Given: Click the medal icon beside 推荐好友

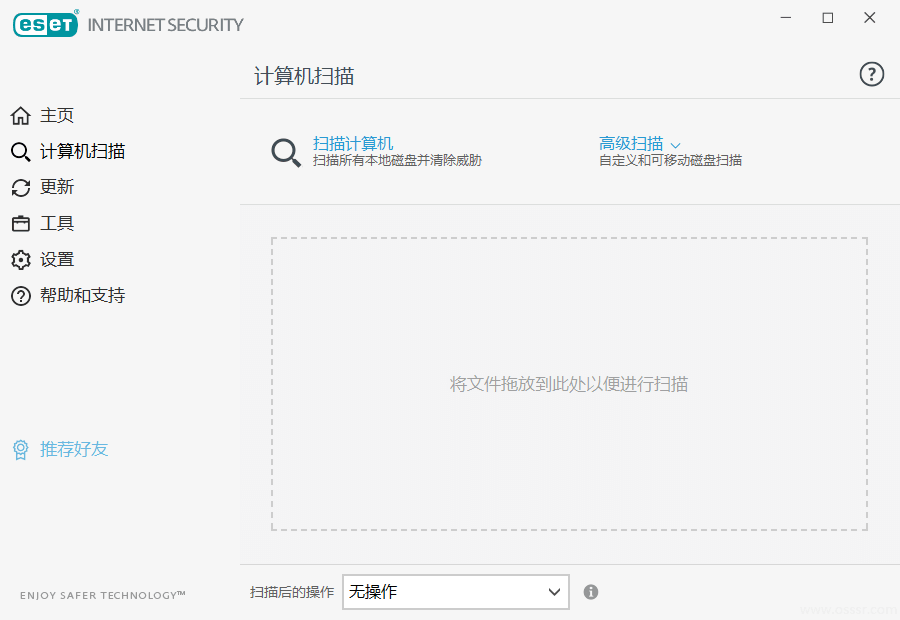Looking at the screenshot, I should [20, 450].
